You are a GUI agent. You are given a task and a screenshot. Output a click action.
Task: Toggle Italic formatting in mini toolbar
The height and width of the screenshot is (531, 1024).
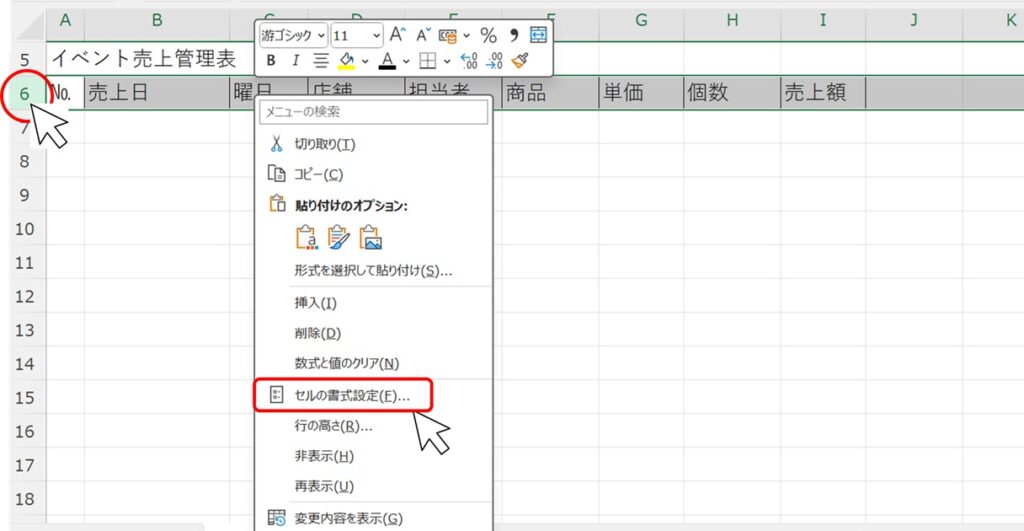pos(295,61)
